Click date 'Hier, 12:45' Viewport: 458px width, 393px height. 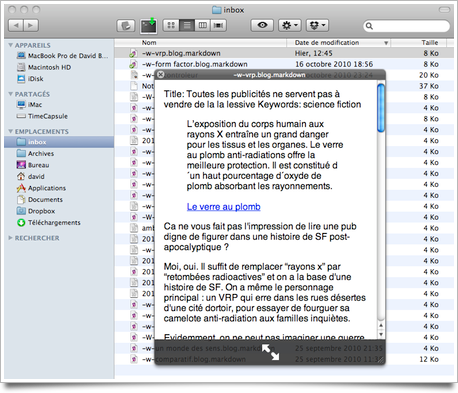pyautogui.click(x=314, y=53)
